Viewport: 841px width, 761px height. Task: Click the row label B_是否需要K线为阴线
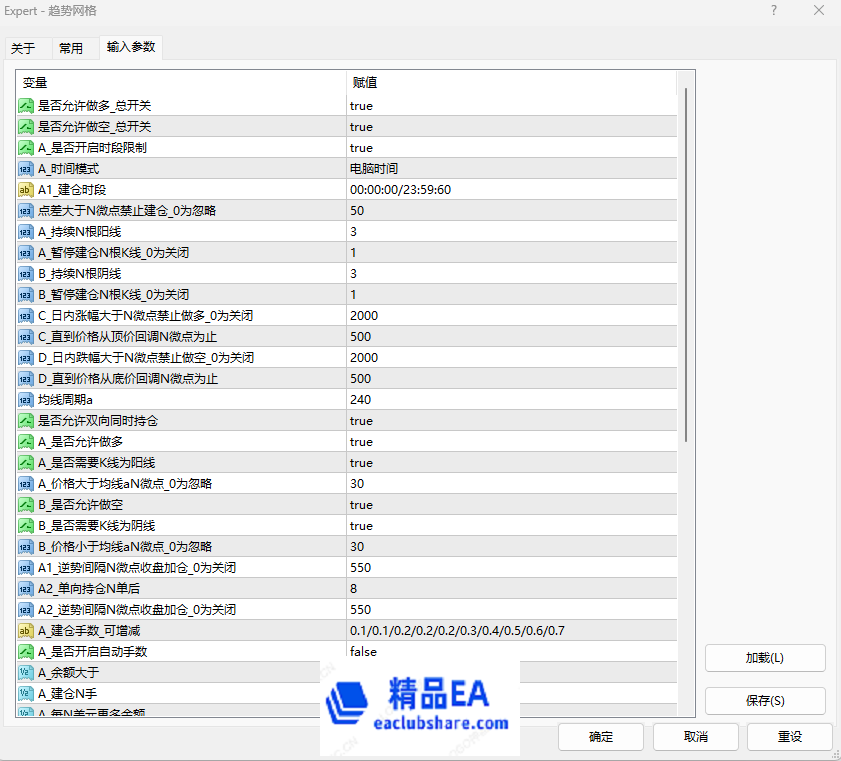97,526
